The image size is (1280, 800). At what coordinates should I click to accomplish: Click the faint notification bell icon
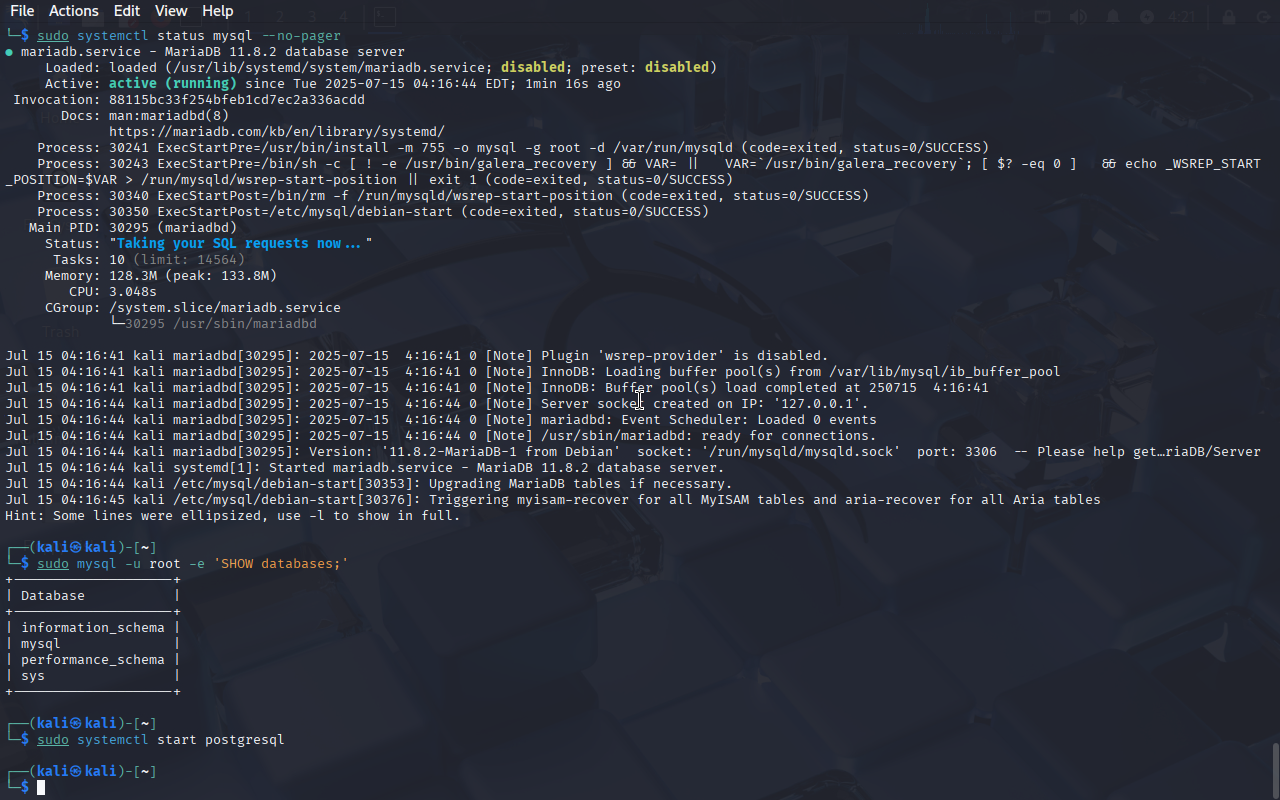pyautogui.click(x=1113, y=16)
